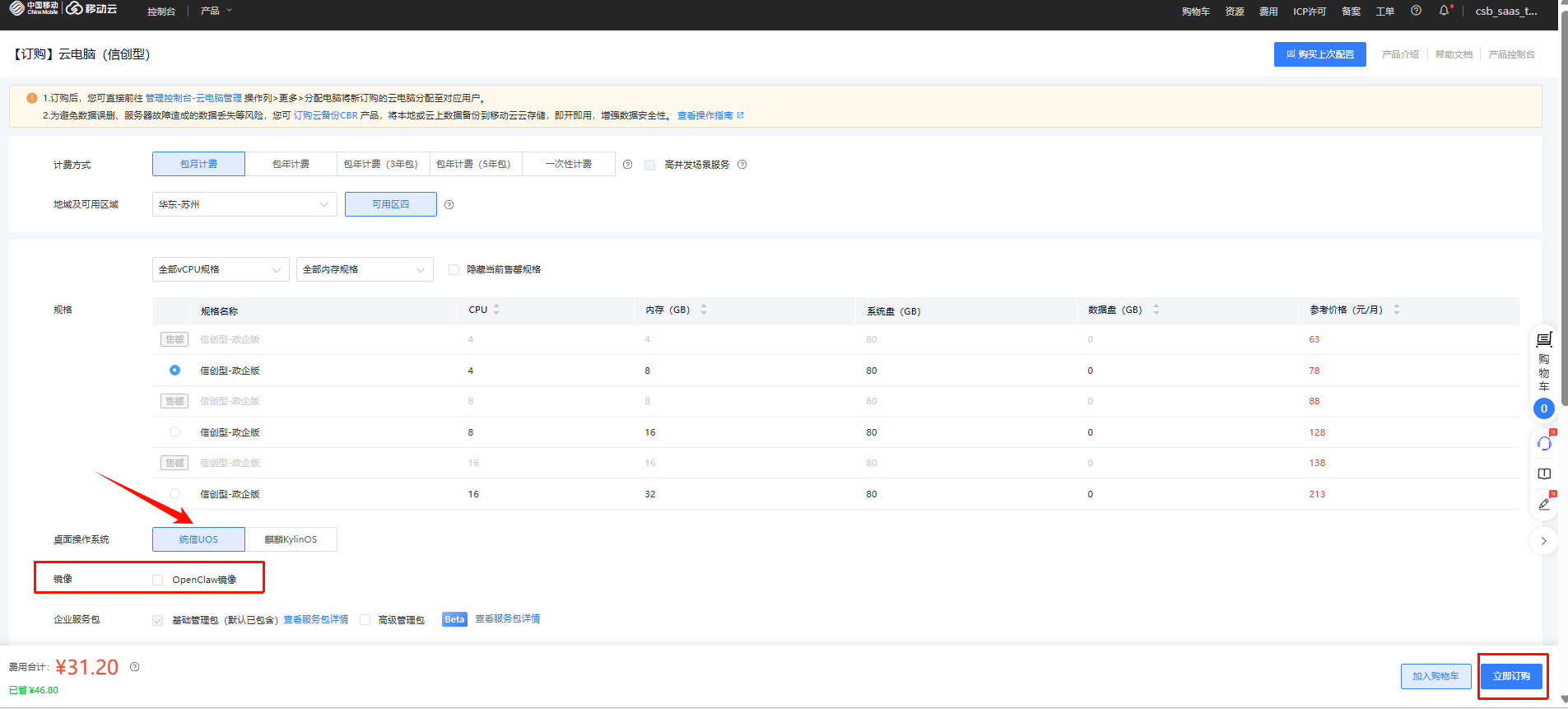Screen dimensions: 1568x709
Task: Show help icon beside 可用区四
Action: [449, 205]
